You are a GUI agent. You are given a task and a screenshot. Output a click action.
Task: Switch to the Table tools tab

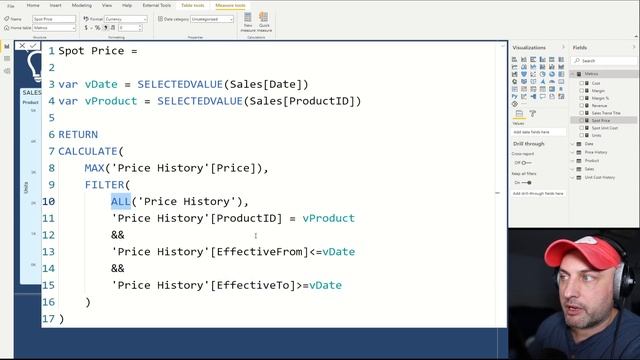[193, 6]
